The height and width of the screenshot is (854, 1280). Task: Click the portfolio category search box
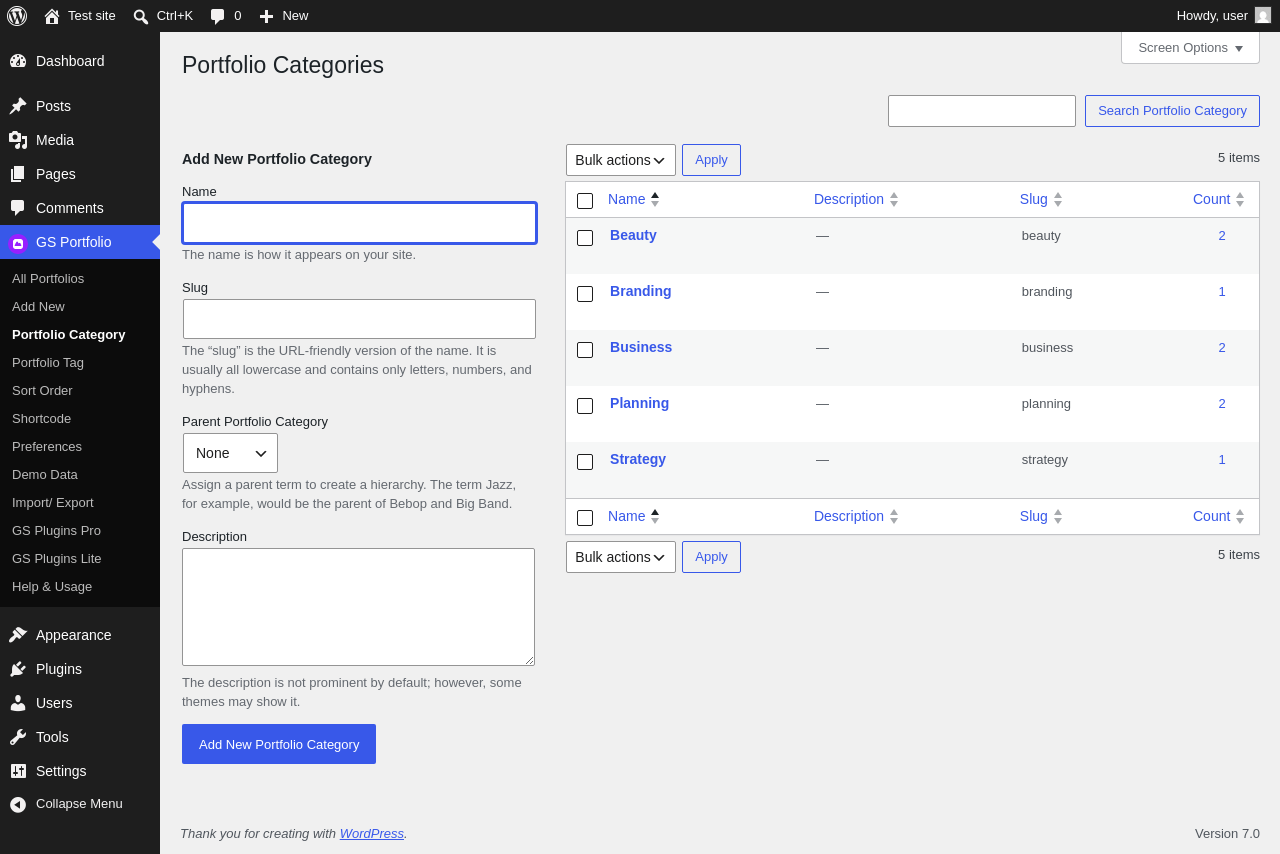pyautogui.click(x=982, y=111)
